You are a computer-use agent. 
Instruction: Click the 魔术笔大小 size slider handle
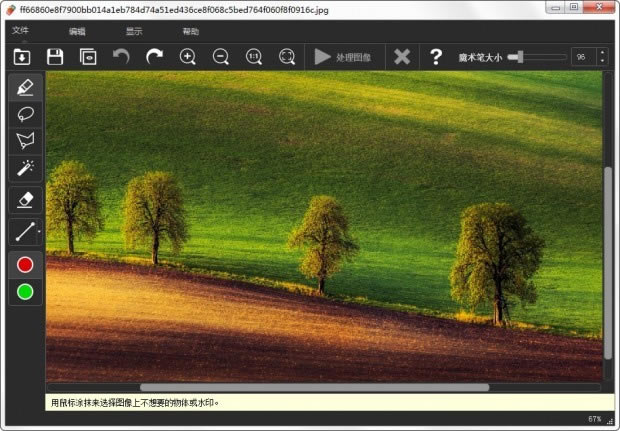click(520, 57)
